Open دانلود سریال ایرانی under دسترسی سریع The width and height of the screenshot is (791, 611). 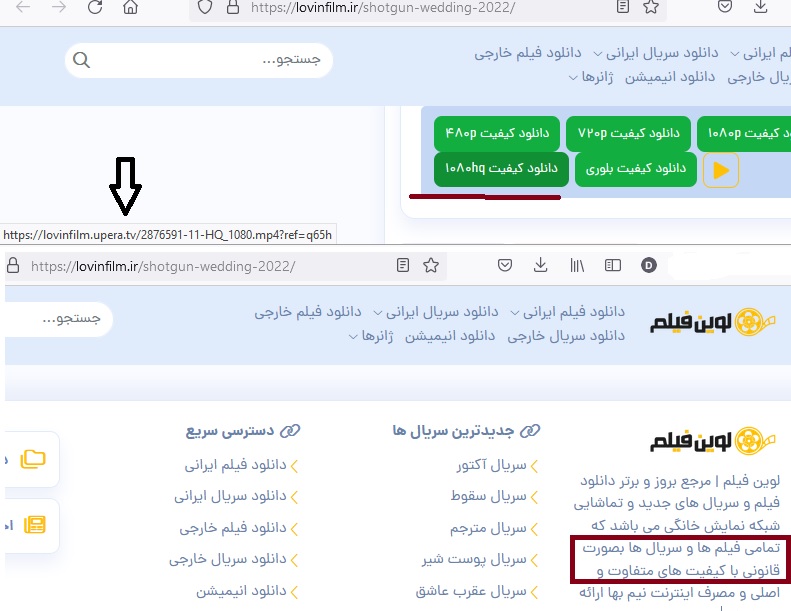(230, 496)
